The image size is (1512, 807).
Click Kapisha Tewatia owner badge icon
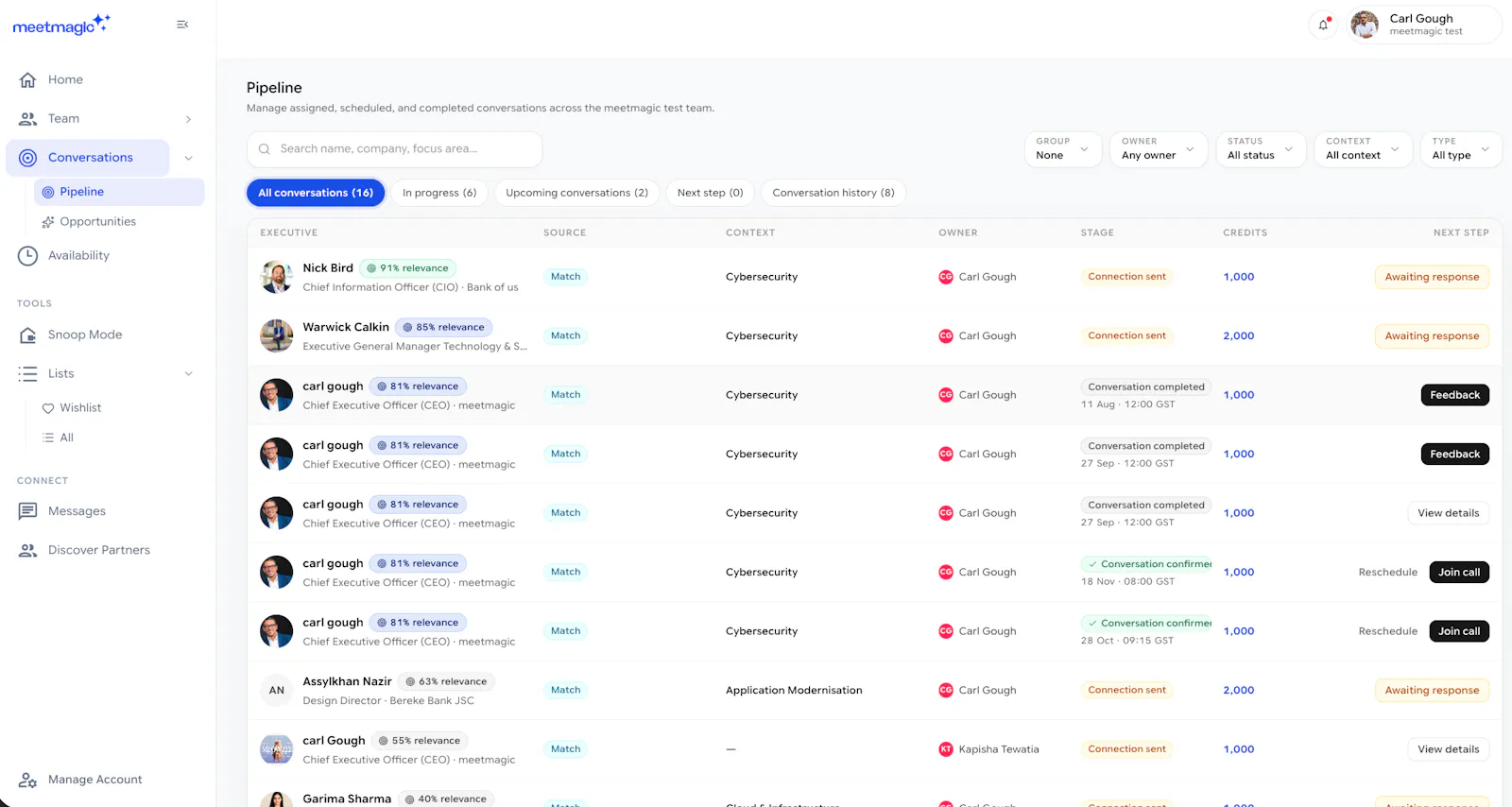coord(946,749)
